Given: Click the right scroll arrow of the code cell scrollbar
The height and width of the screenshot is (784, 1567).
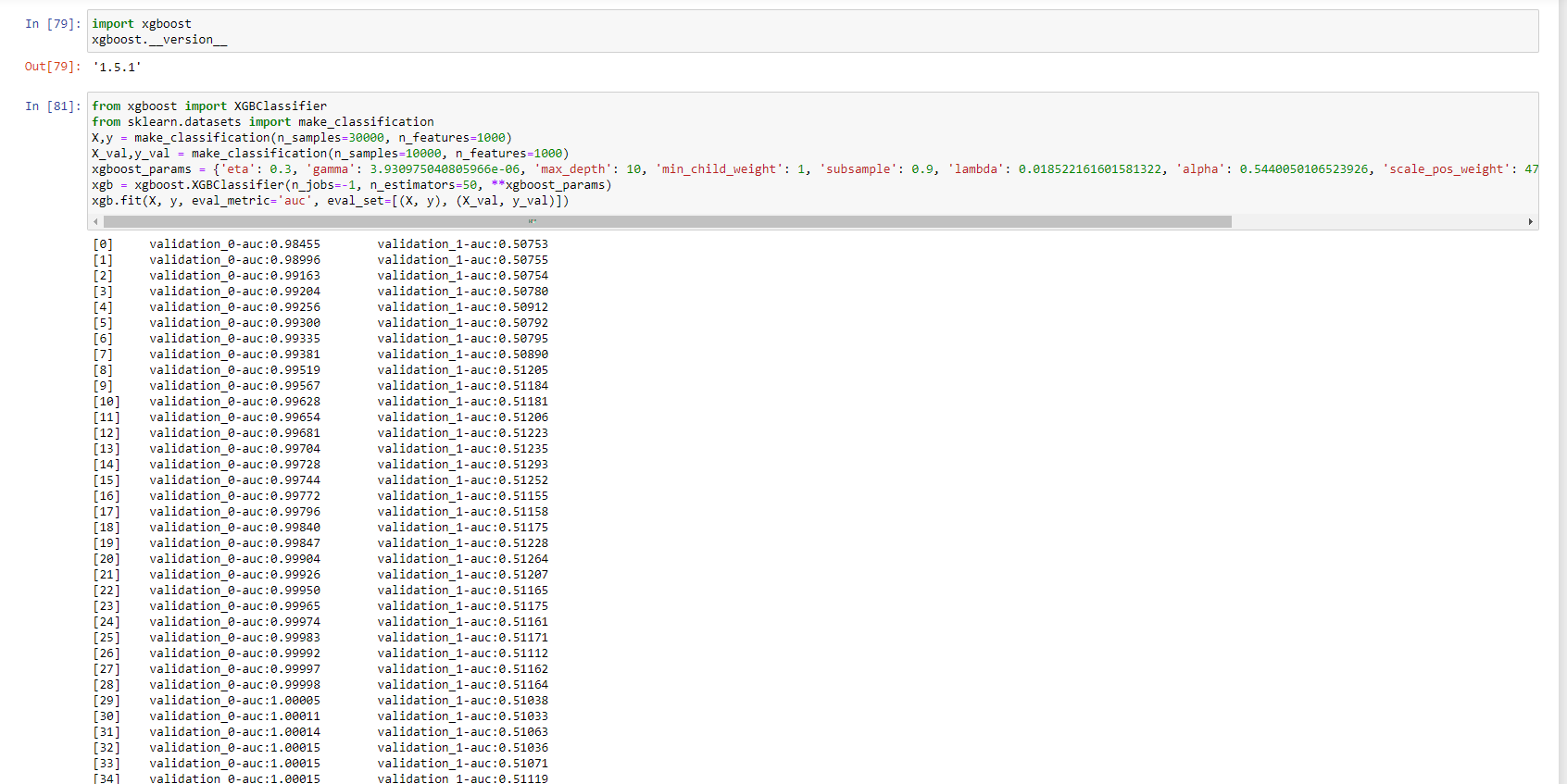Looking at the screenshot, I should coord(1530,222).
